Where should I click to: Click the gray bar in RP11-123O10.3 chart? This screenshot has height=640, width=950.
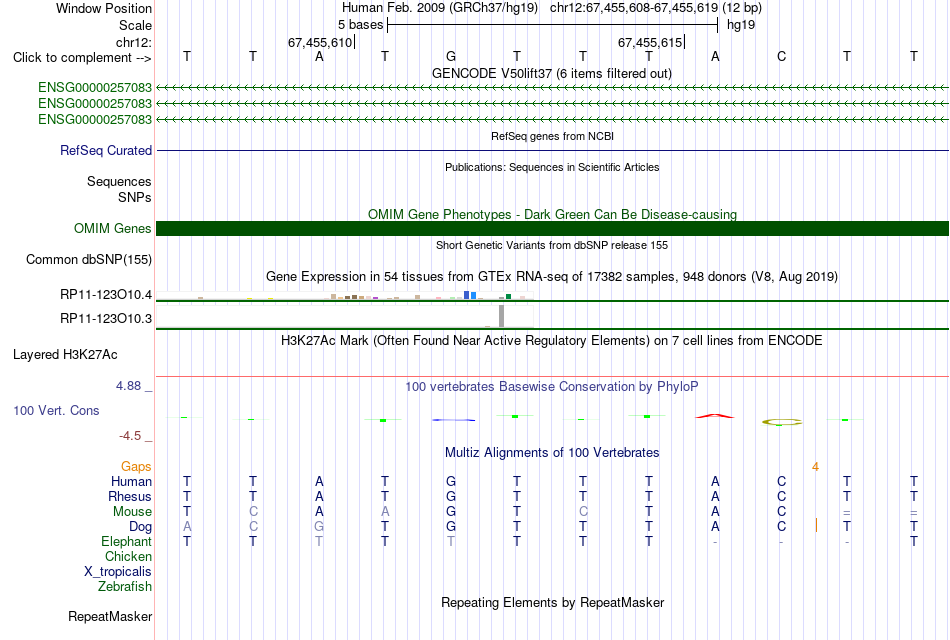501,316
